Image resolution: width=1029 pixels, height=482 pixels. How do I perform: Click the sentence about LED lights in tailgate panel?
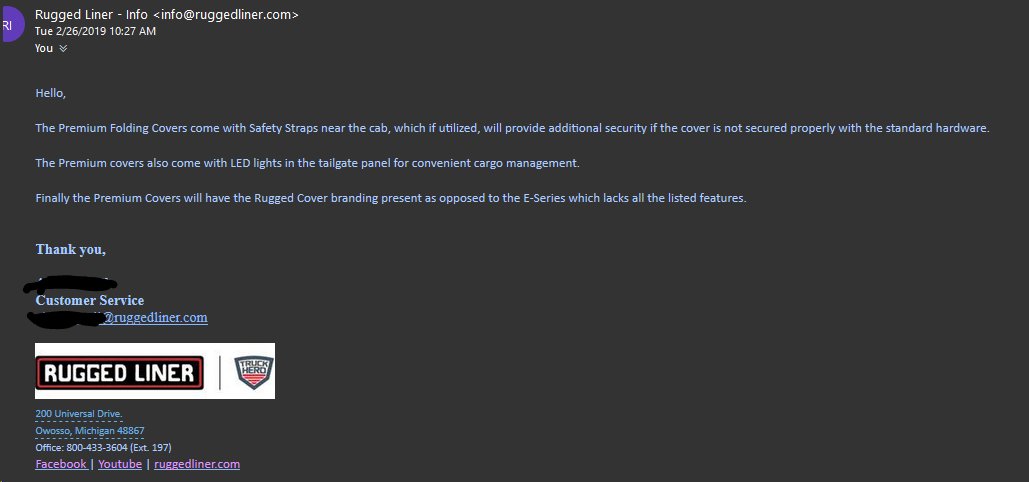[x=308, y=163]
